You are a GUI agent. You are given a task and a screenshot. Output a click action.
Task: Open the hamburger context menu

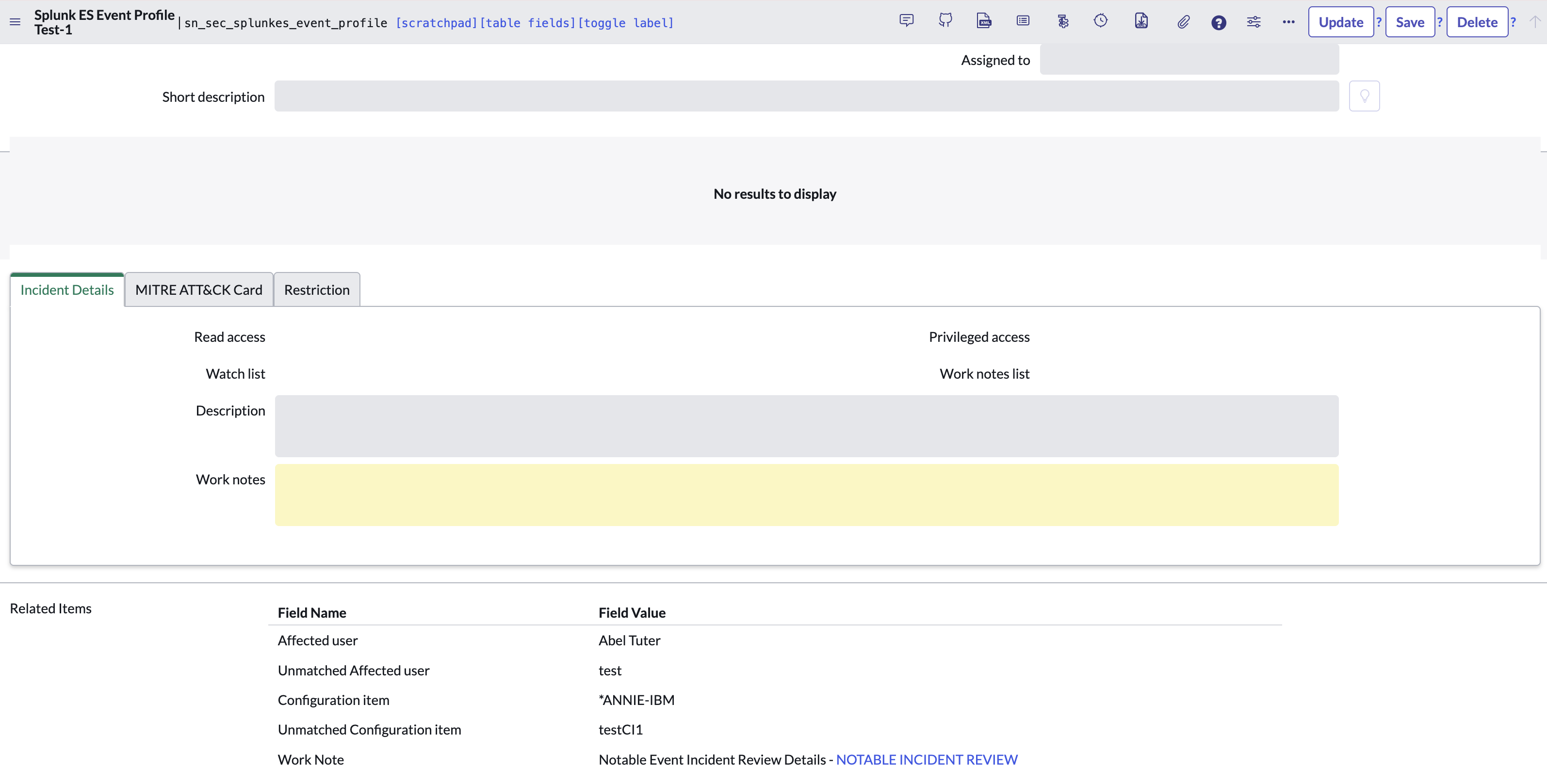[x=15, y=22]
